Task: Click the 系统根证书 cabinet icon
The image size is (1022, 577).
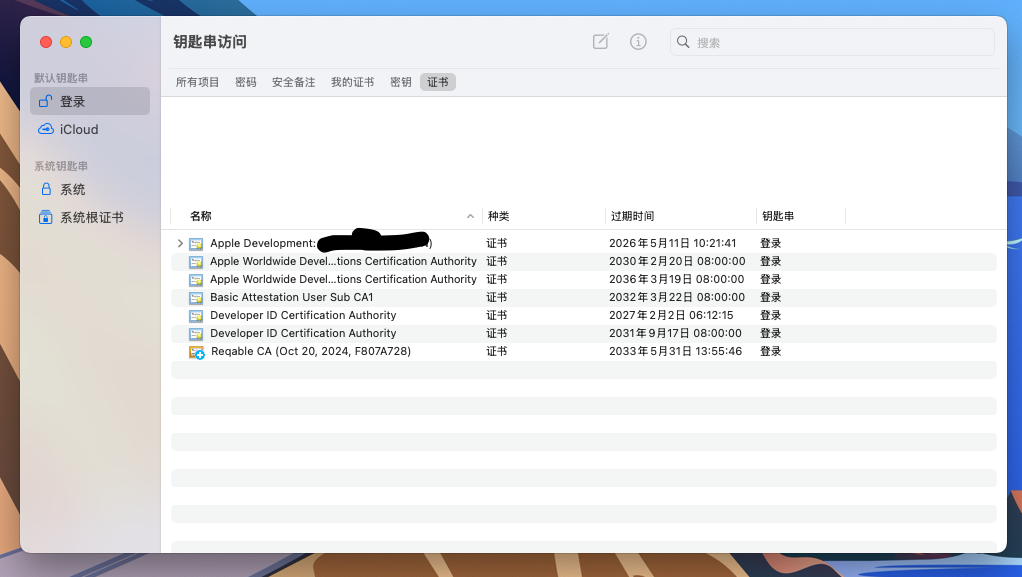Action: (x=46, y=217)
